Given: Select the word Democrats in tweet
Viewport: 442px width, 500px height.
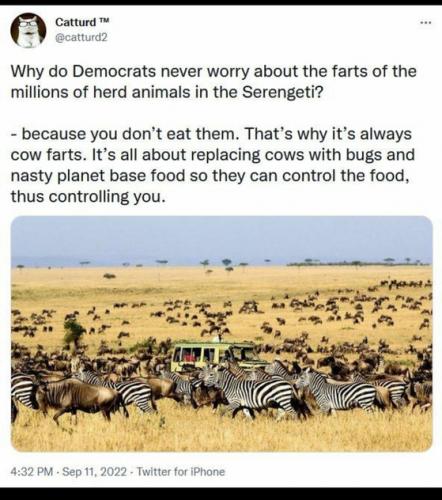Looking at the screenshot, I should click(x=114, y=71).
